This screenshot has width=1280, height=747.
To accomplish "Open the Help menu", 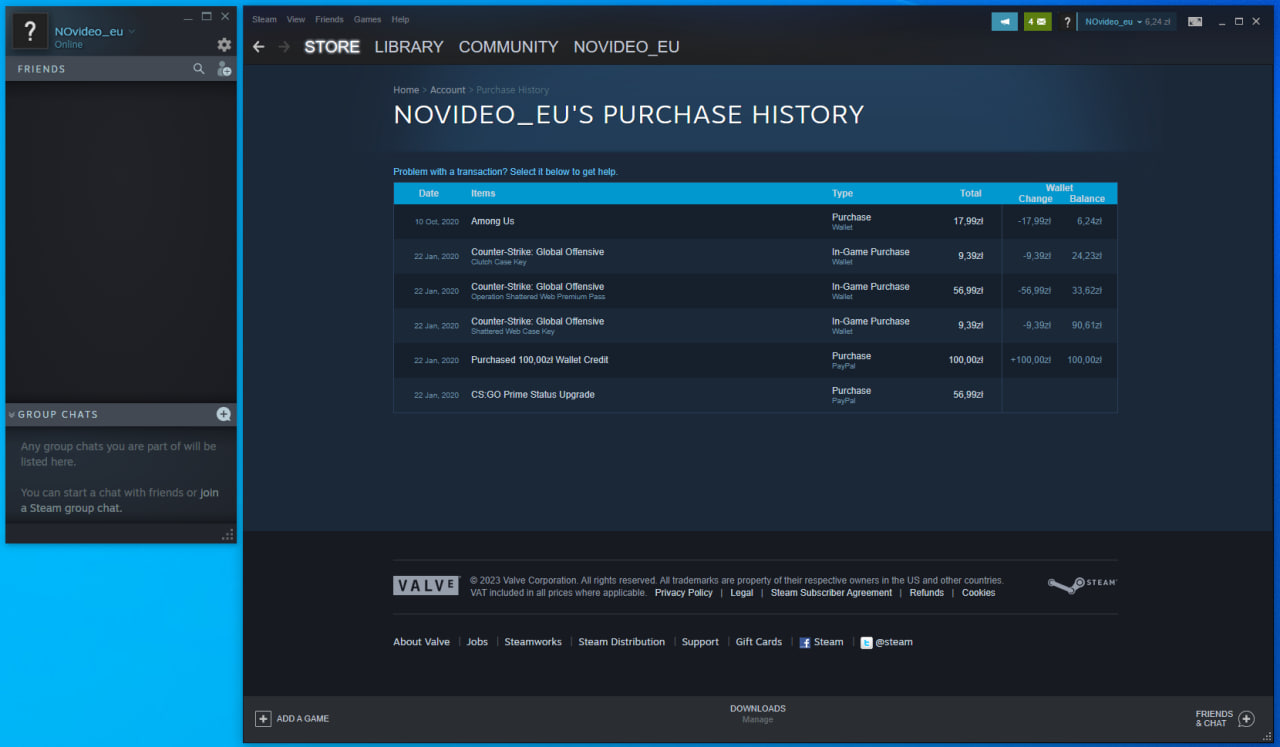I will click(x=400, y=19).
